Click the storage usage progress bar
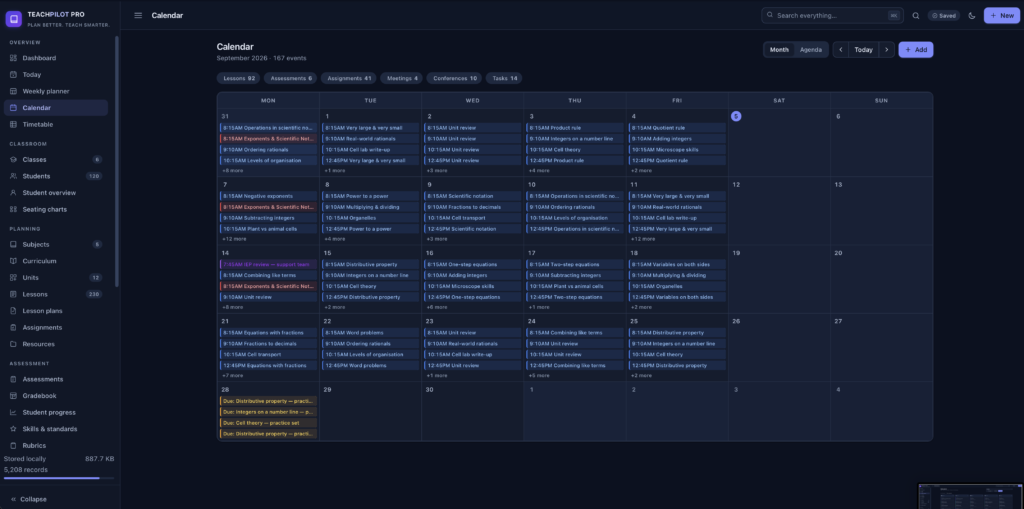This screenshot has width=1024, height=509. (x=59, y=478)
